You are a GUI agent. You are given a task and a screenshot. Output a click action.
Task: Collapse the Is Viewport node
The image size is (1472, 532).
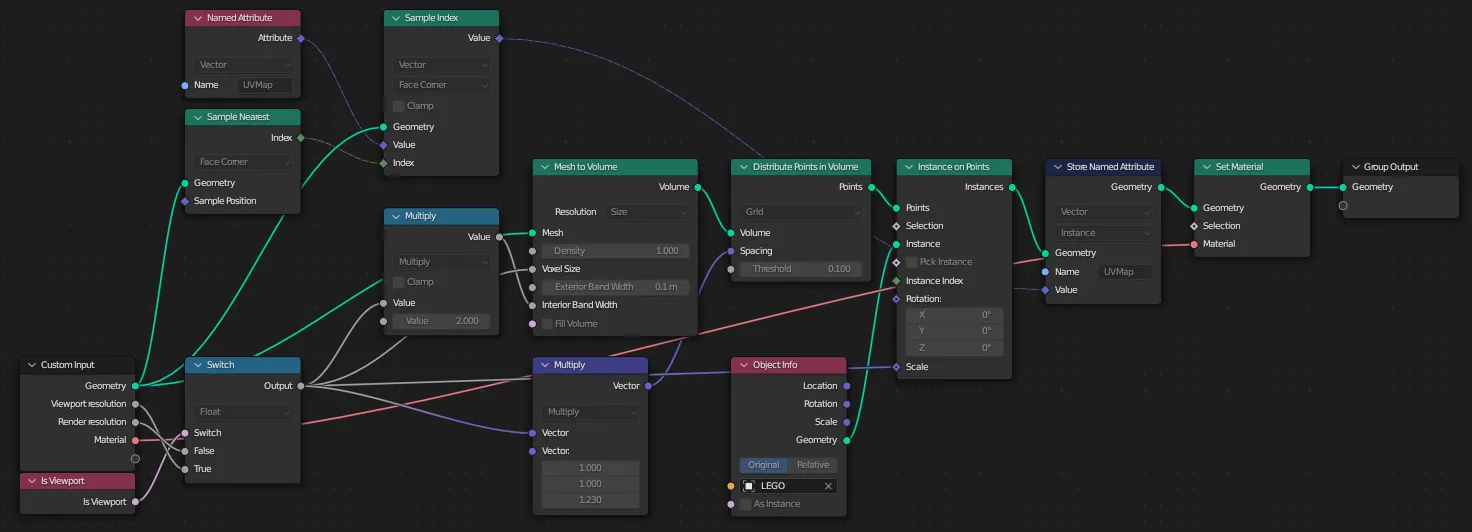(31, 481)
